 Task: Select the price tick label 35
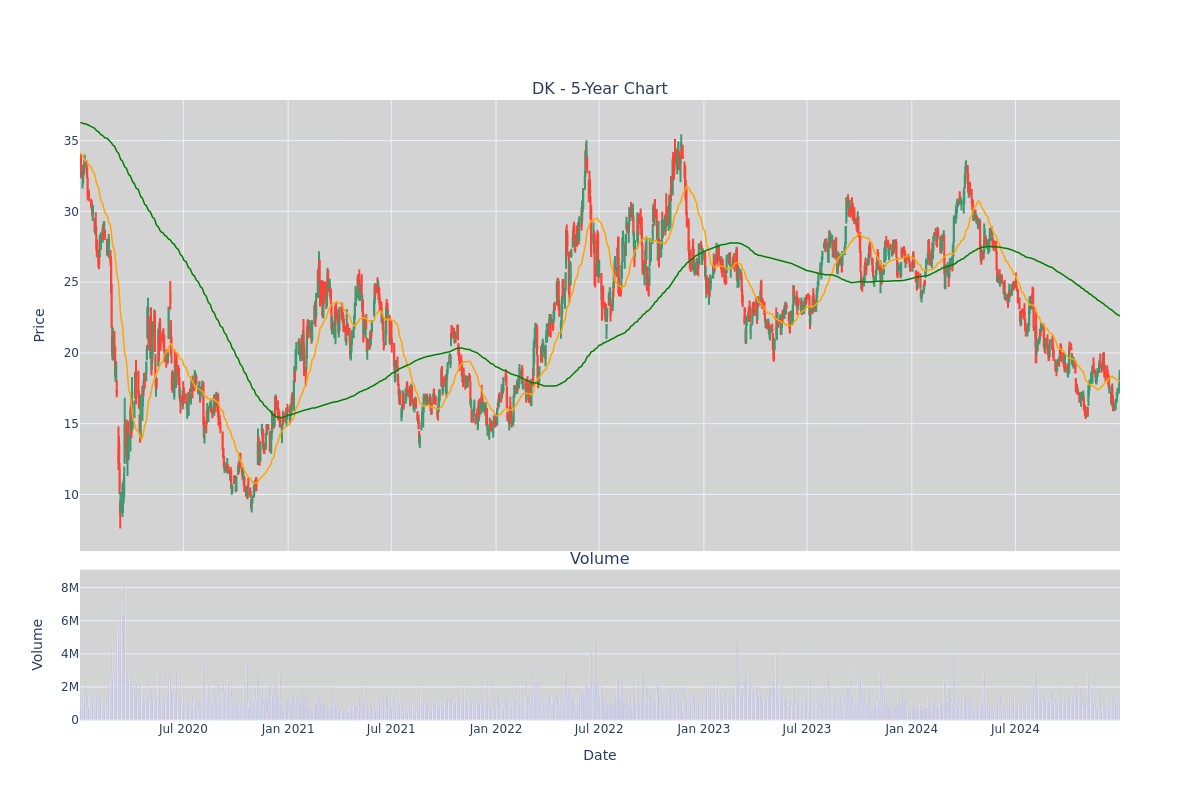pyautogui.click(x=71, y=141)
